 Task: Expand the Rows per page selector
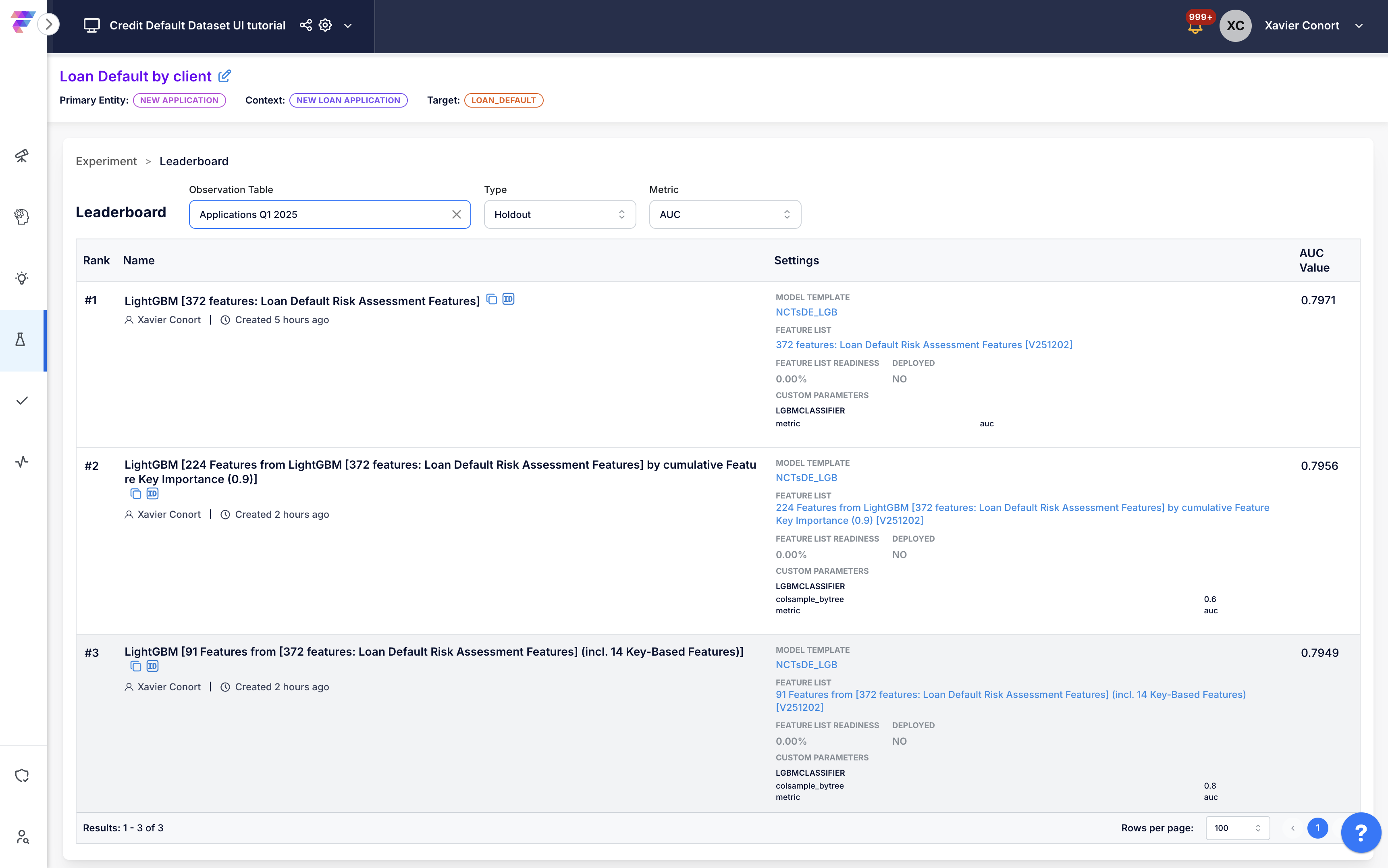1237,828
